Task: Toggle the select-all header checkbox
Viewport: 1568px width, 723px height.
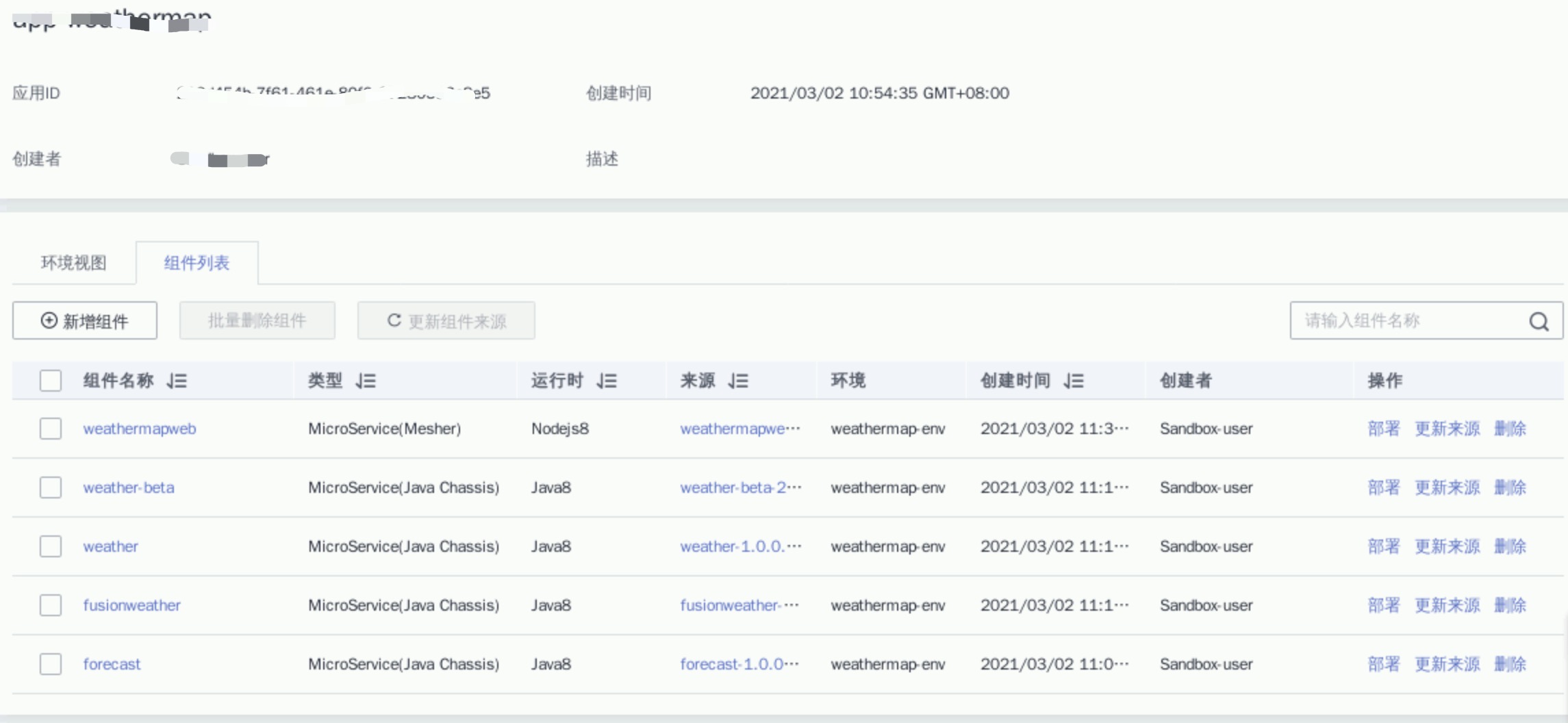Action: click(x=51, y=381)
